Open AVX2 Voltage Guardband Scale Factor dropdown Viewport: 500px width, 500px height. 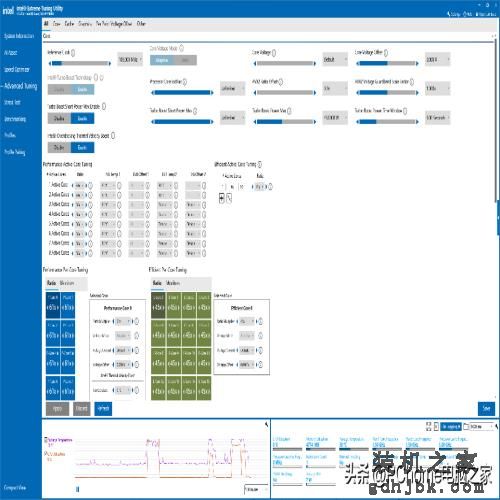[x=437, y=88]
